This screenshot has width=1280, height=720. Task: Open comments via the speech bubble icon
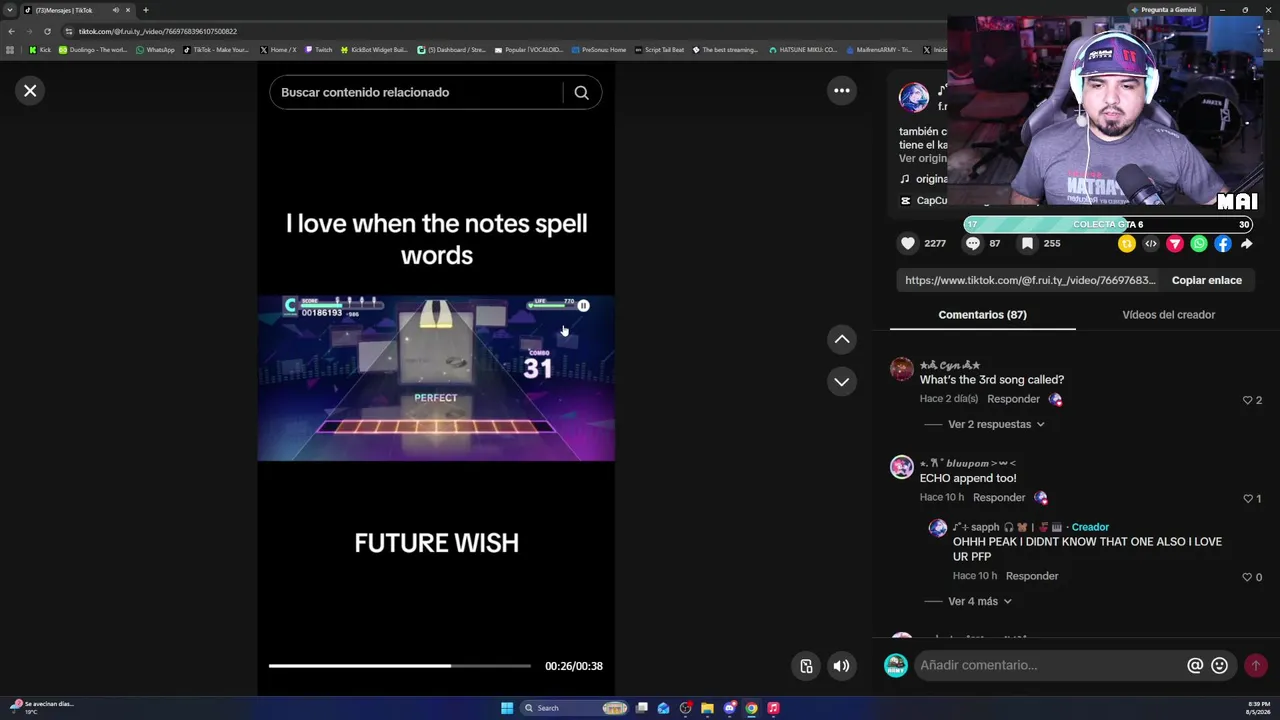[x=973, y=243]
